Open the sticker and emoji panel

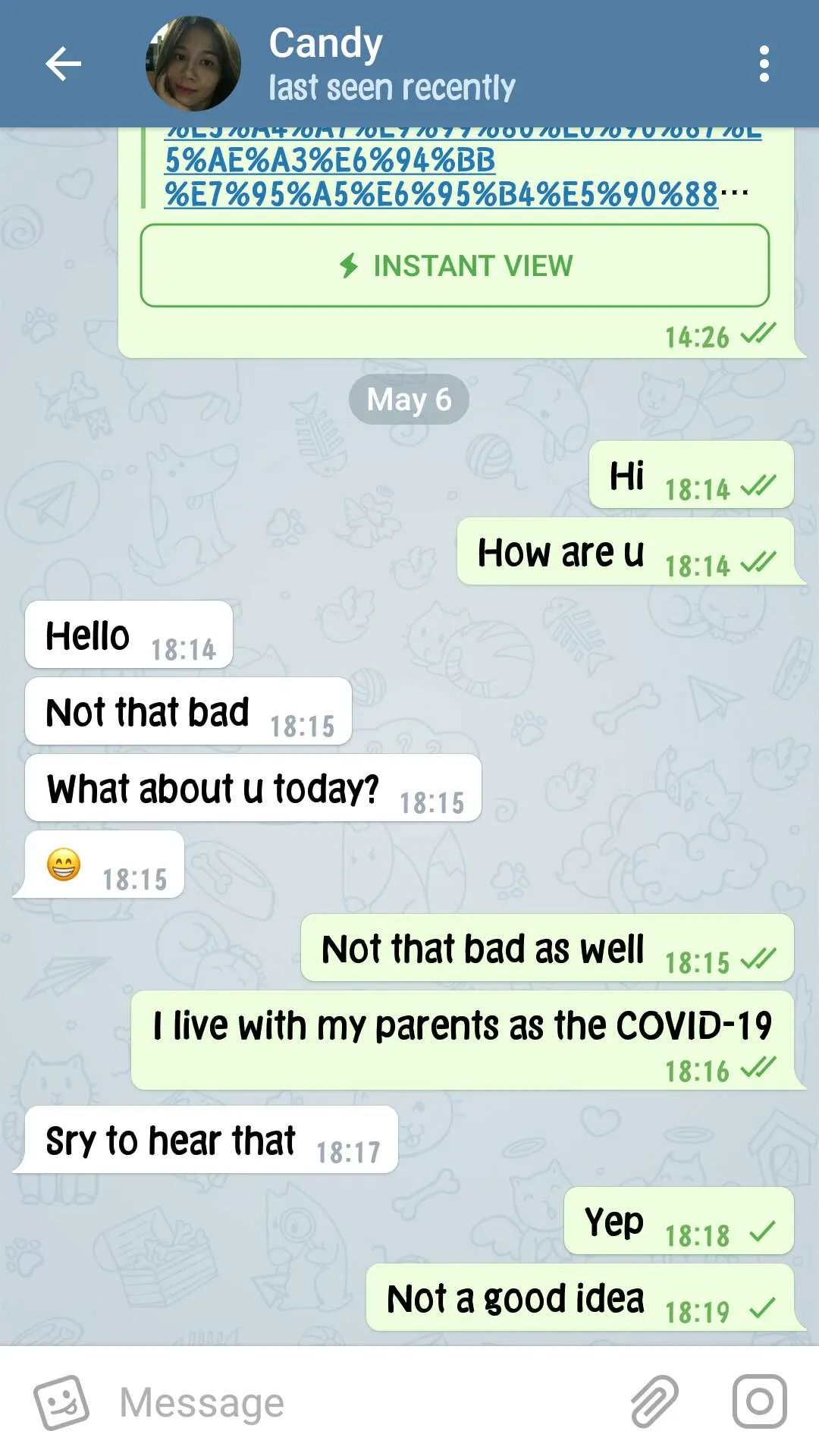(61, 1402)
